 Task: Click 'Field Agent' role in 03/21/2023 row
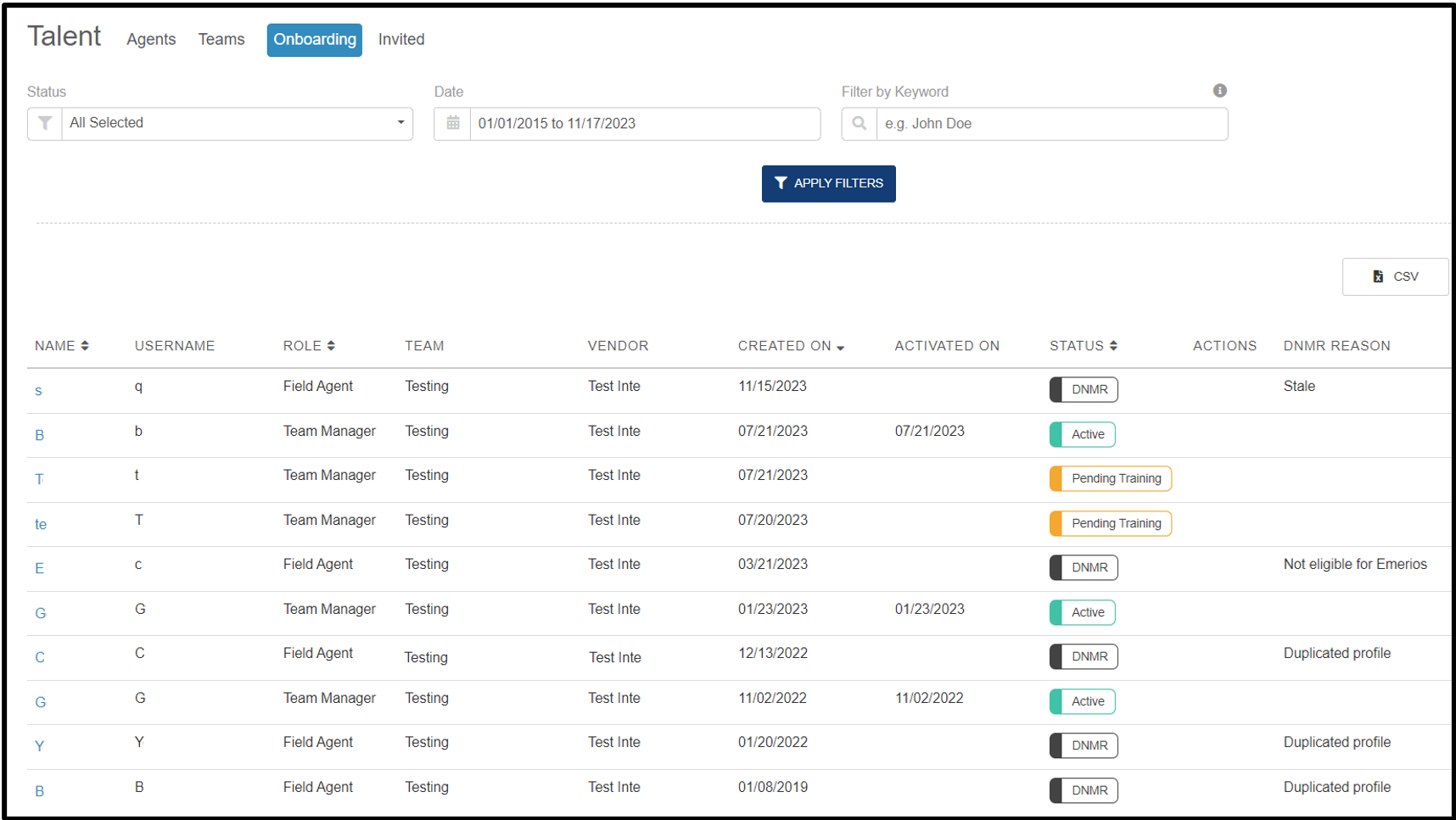[x=318, y=565]
